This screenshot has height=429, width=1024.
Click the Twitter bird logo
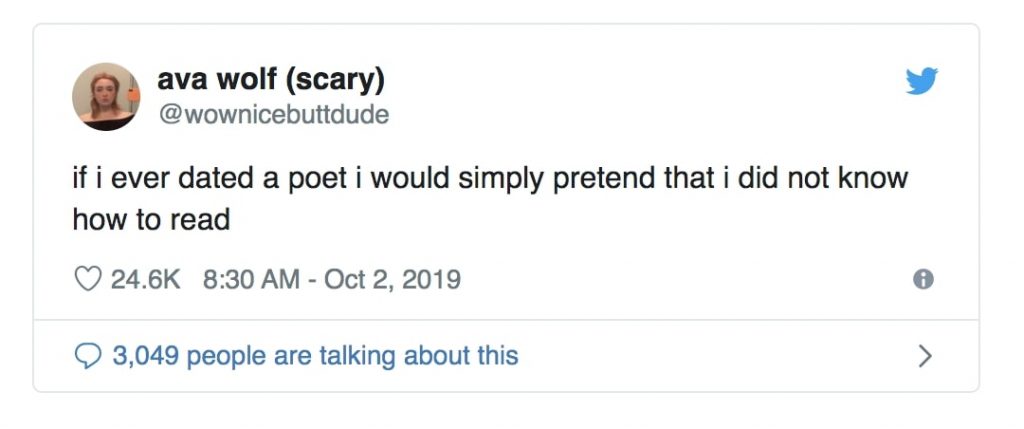(x=922, y=82)
